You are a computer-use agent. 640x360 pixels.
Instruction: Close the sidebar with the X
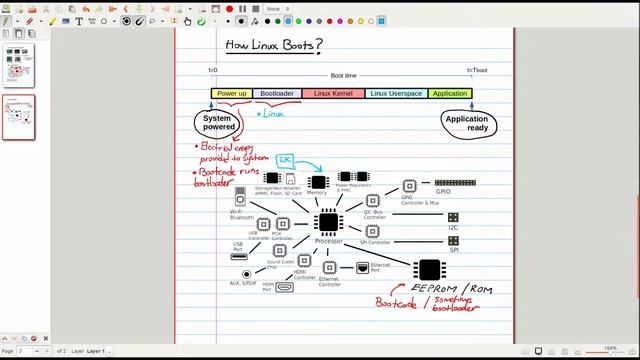(46, 338)
